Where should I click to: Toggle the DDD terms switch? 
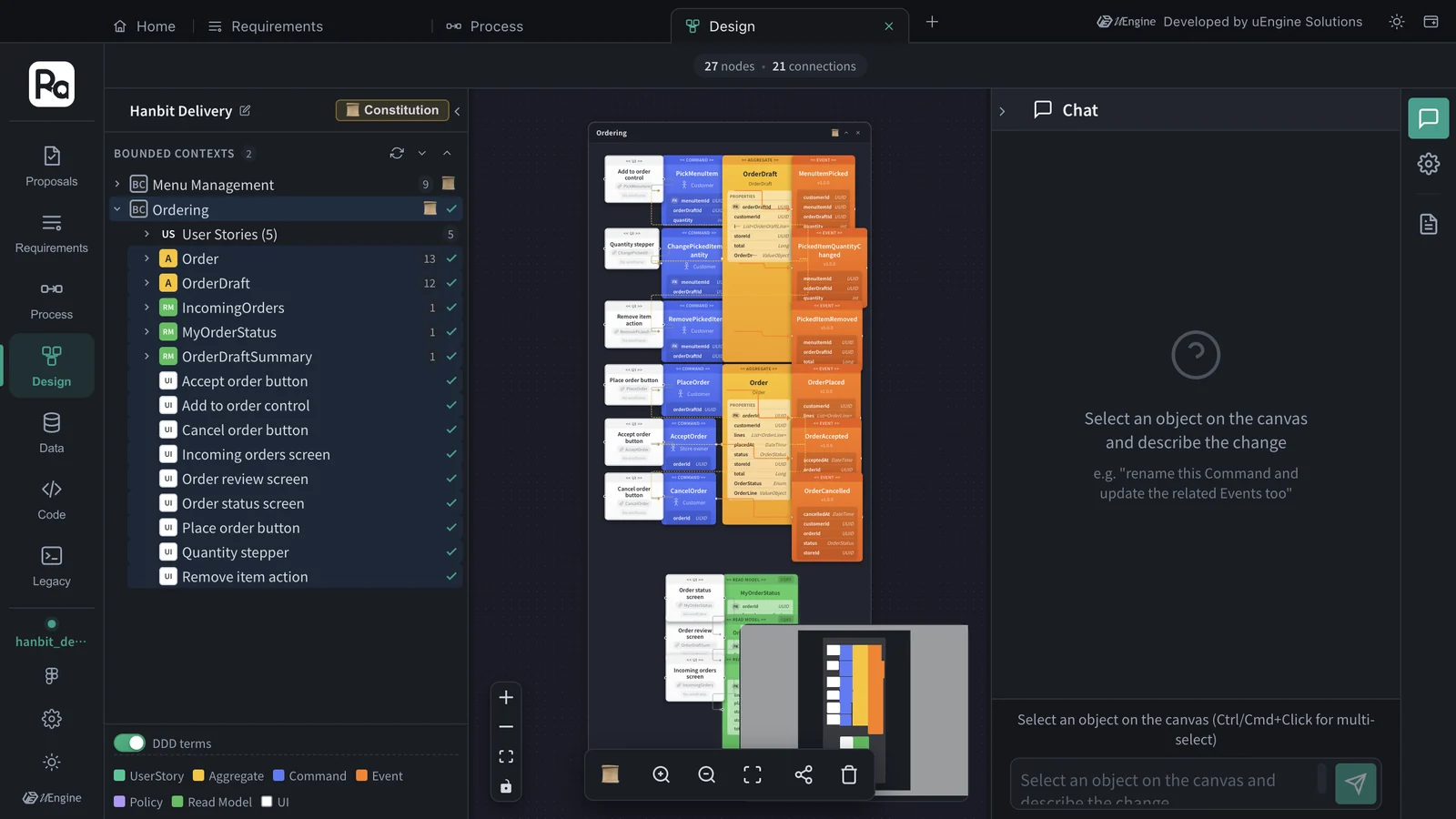tap(129, 743)
